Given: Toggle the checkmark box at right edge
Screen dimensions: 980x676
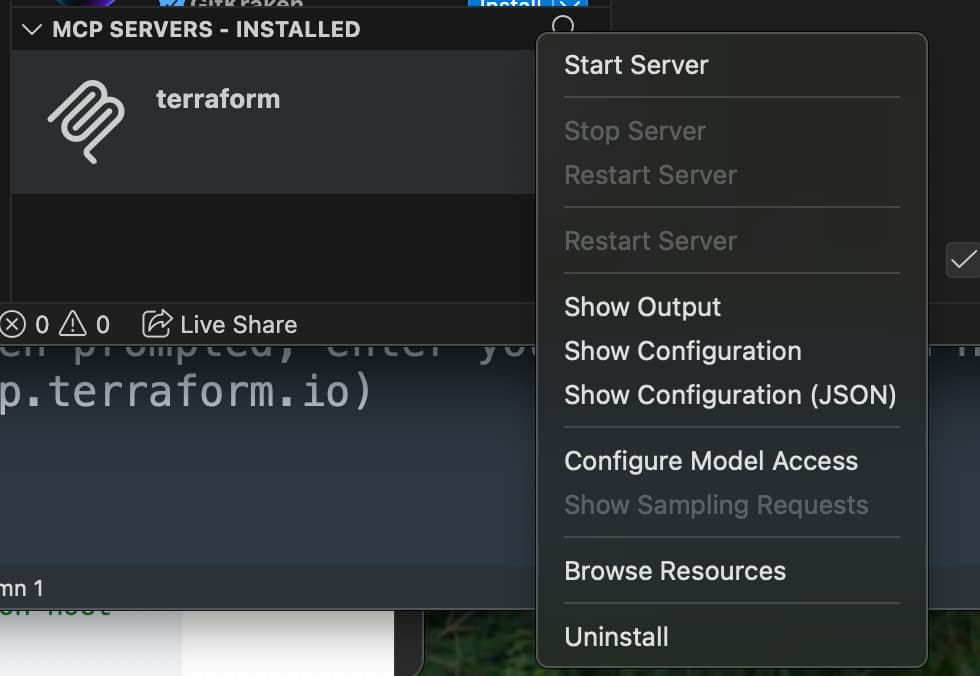Looking at the screenshot, I should tap(963, 260).
